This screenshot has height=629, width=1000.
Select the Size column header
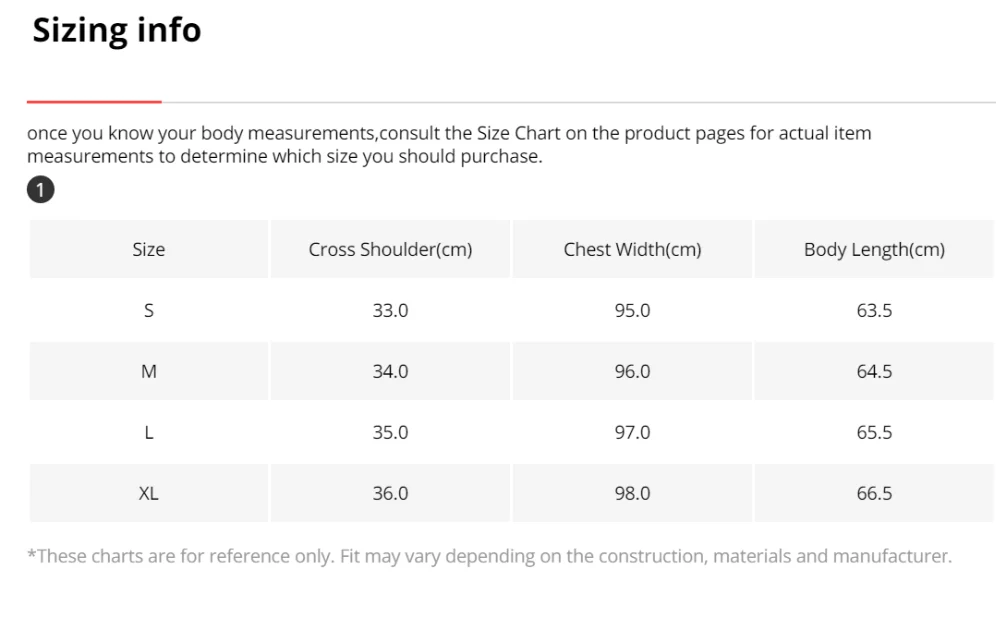(x=148, y=250)
